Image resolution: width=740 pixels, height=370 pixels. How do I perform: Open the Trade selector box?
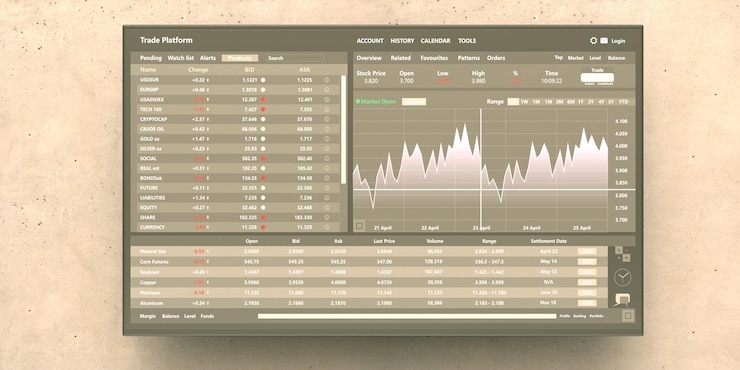pyautogui.click(x=597, y=78)
